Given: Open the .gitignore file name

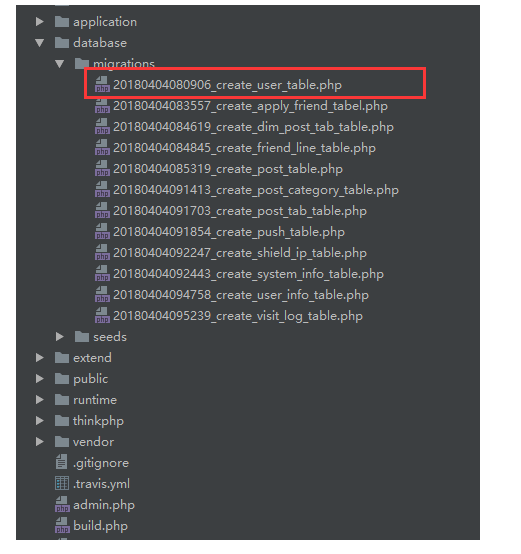Looking at the screenshot, I should tap(101, 463).
